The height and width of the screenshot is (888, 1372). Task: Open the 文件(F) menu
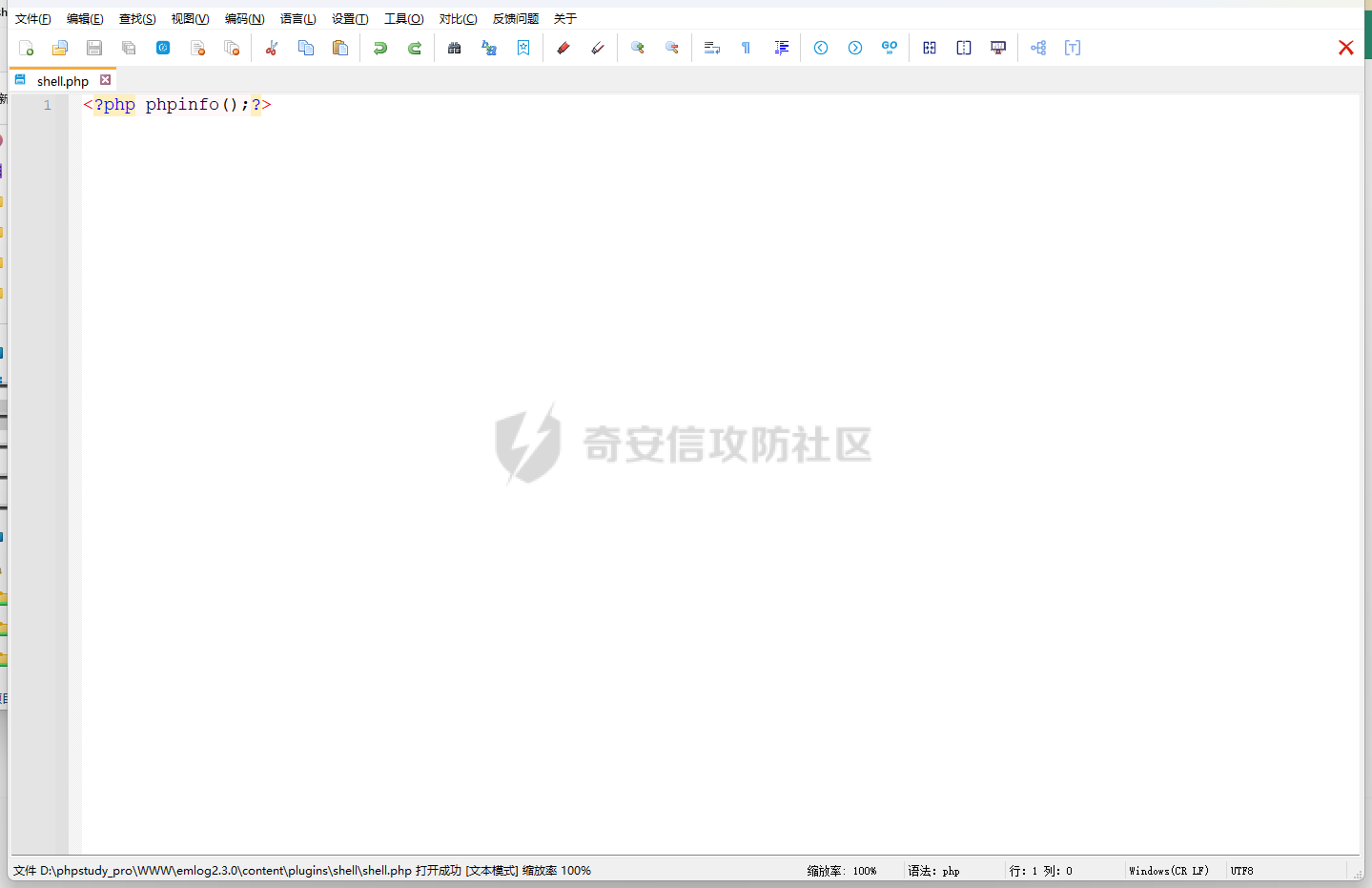(33, 19)
